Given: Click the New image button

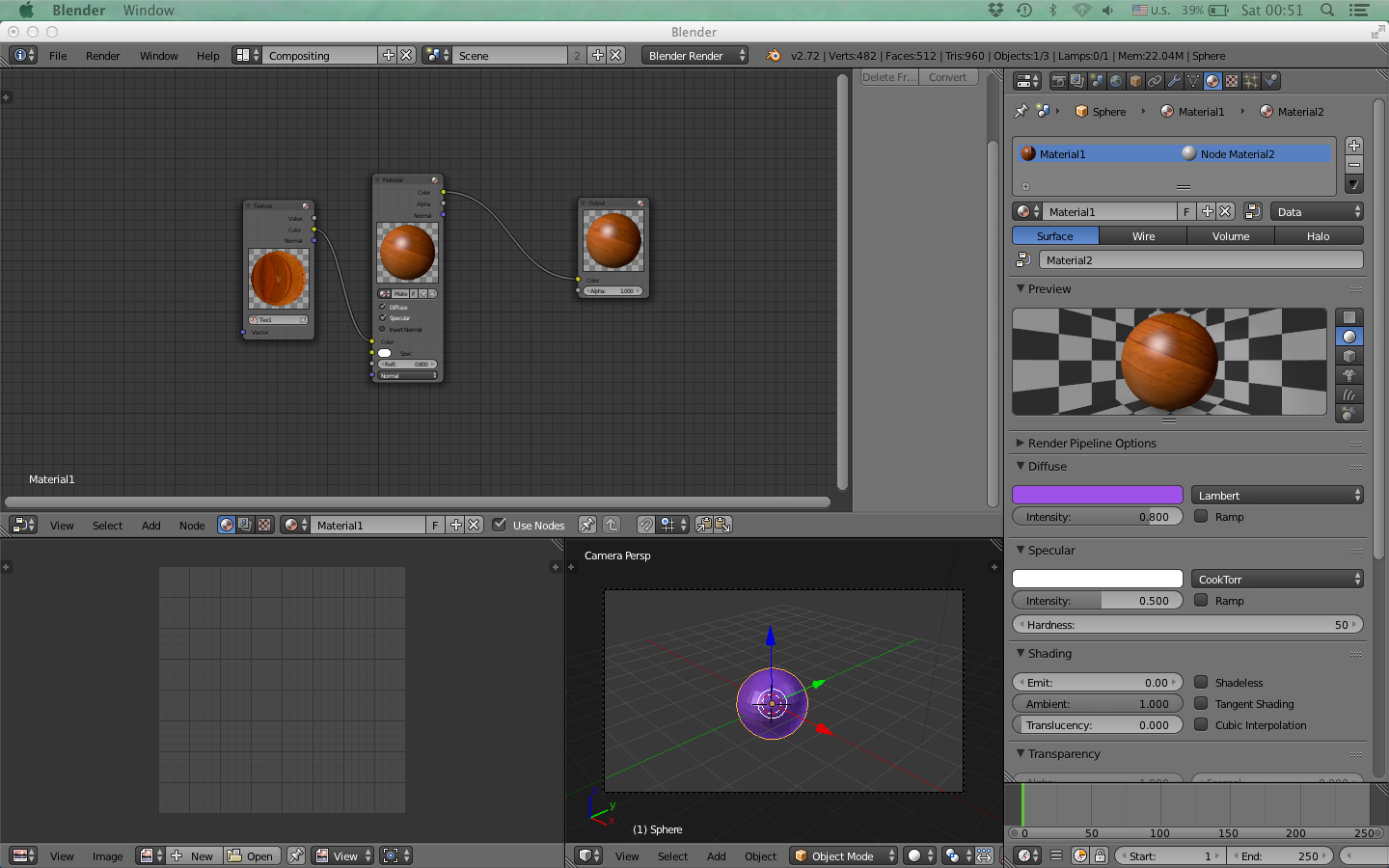Looking at the screenshot, I should pyautogui.click(x=194, y=855).
